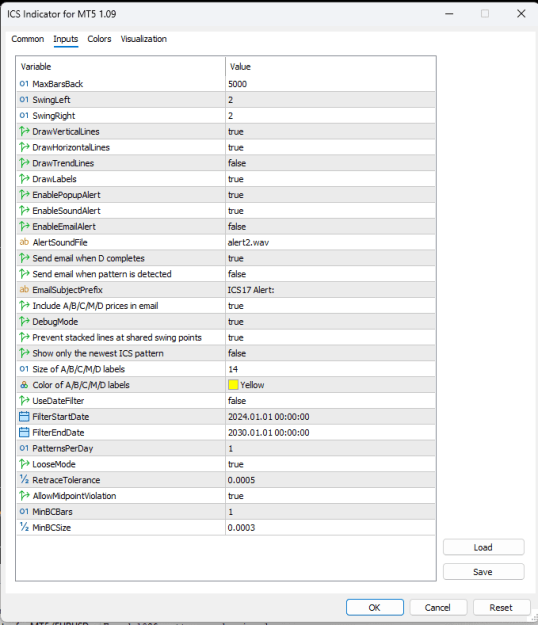Click the fraction icon beside MinBCSize
Viewport: 538px width, 625px height.
coord(24,527)
